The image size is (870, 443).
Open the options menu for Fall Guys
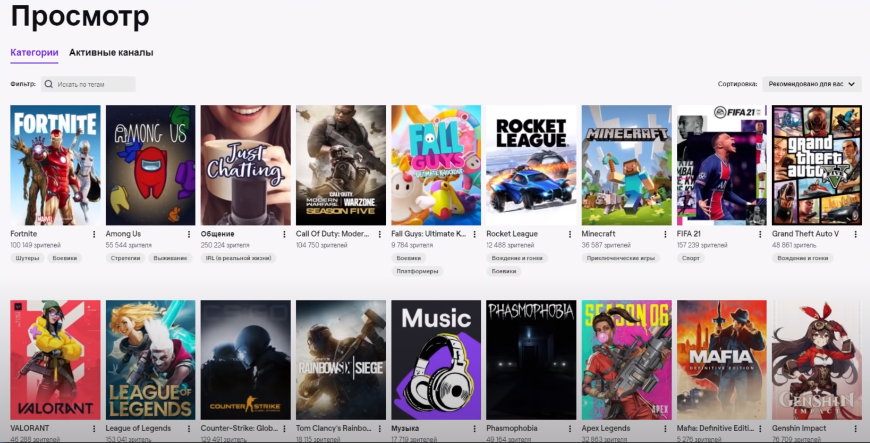click(x=475, y=234)
